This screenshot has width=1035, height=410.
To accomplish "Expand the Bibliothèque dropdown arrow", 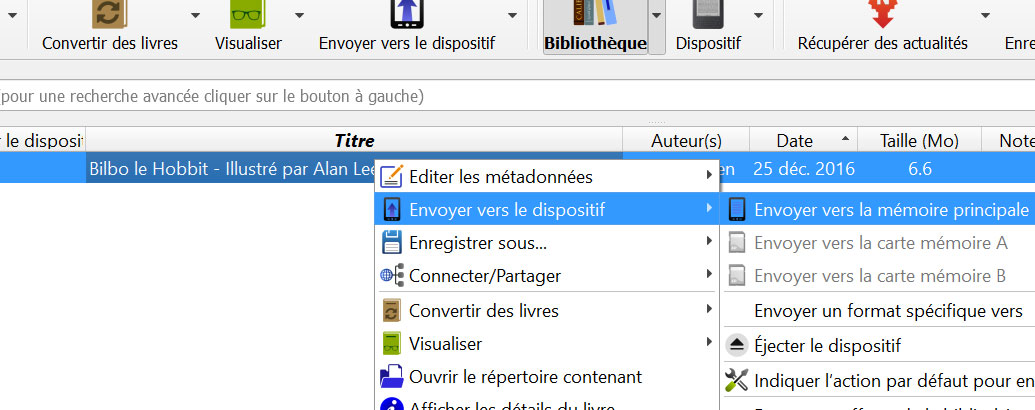I will [x=657, y=17].
